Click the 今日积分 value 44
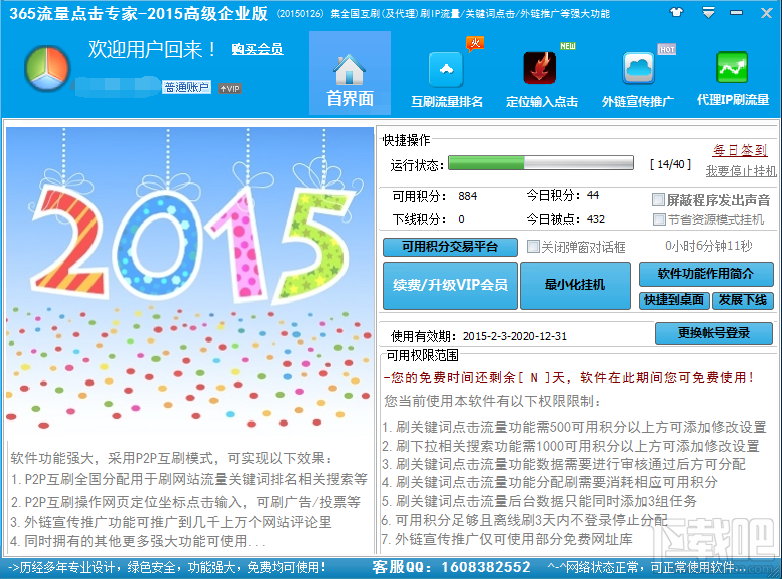Image resolution: width=782 pixels, height=579 pixels. tap(593, 195)
